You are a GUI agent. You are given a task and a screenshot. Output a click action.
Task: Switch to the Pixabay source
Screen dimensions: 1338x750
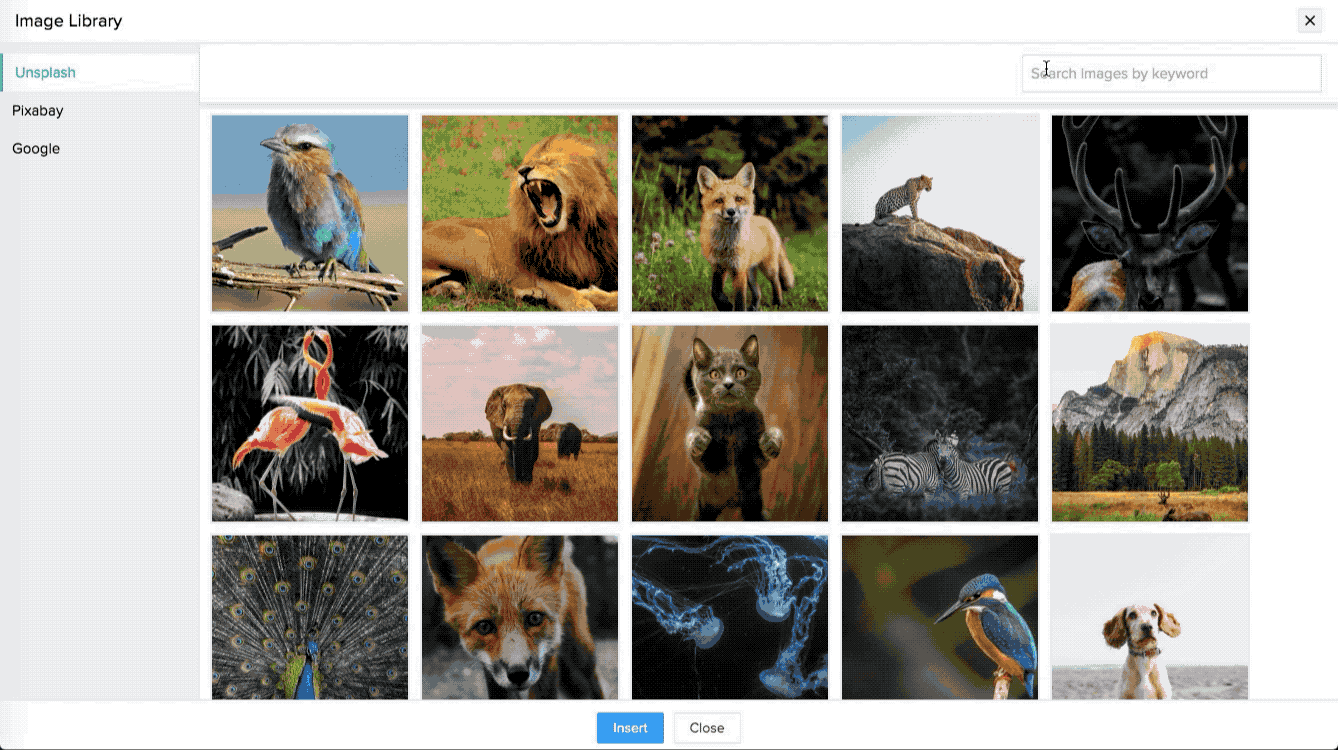38,111
